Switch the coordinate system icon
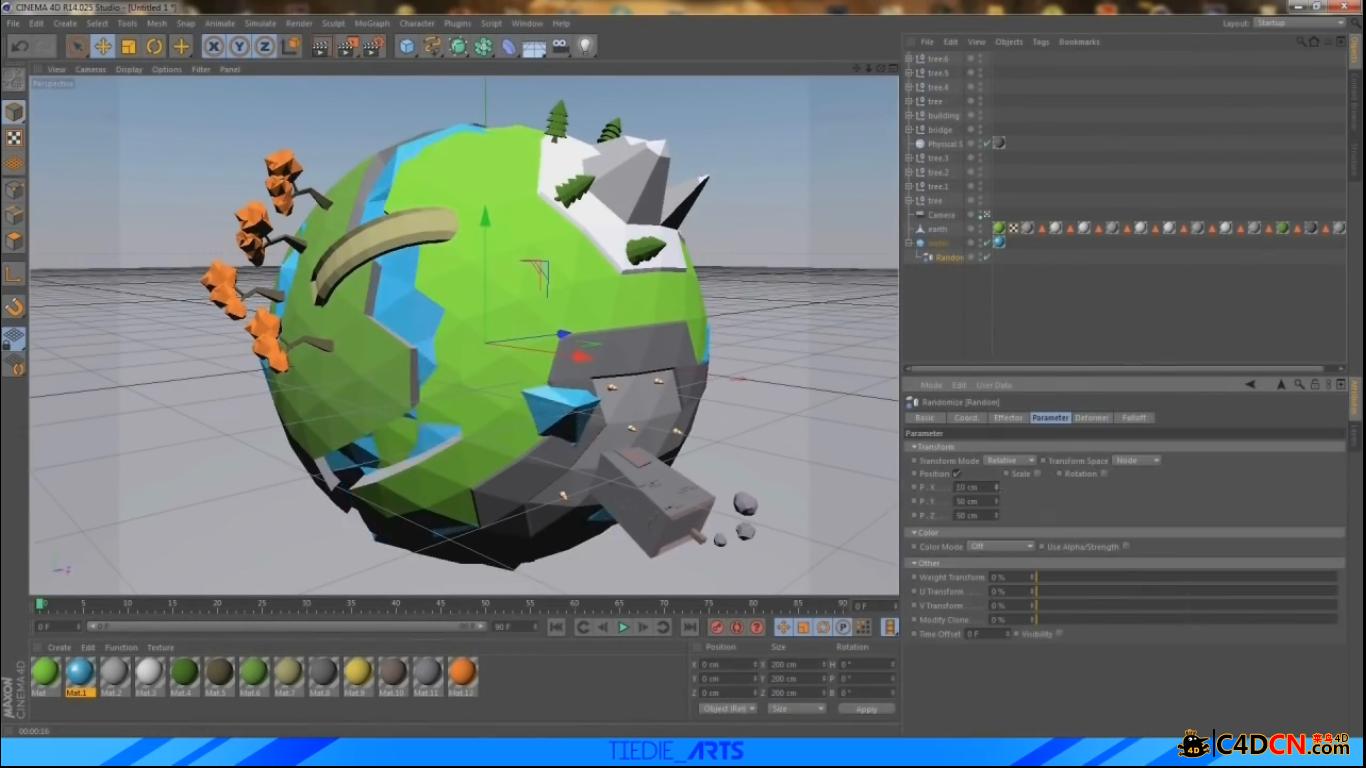Image resolution: width=1366 pixels, height=768 pixels. (290, 46)
